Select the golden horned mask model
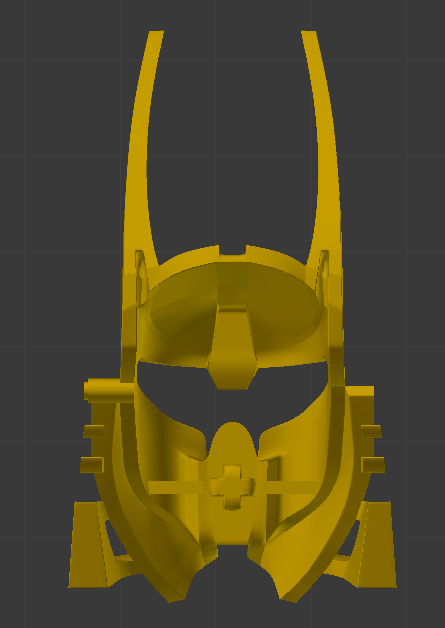 click(x=232, y=316)
